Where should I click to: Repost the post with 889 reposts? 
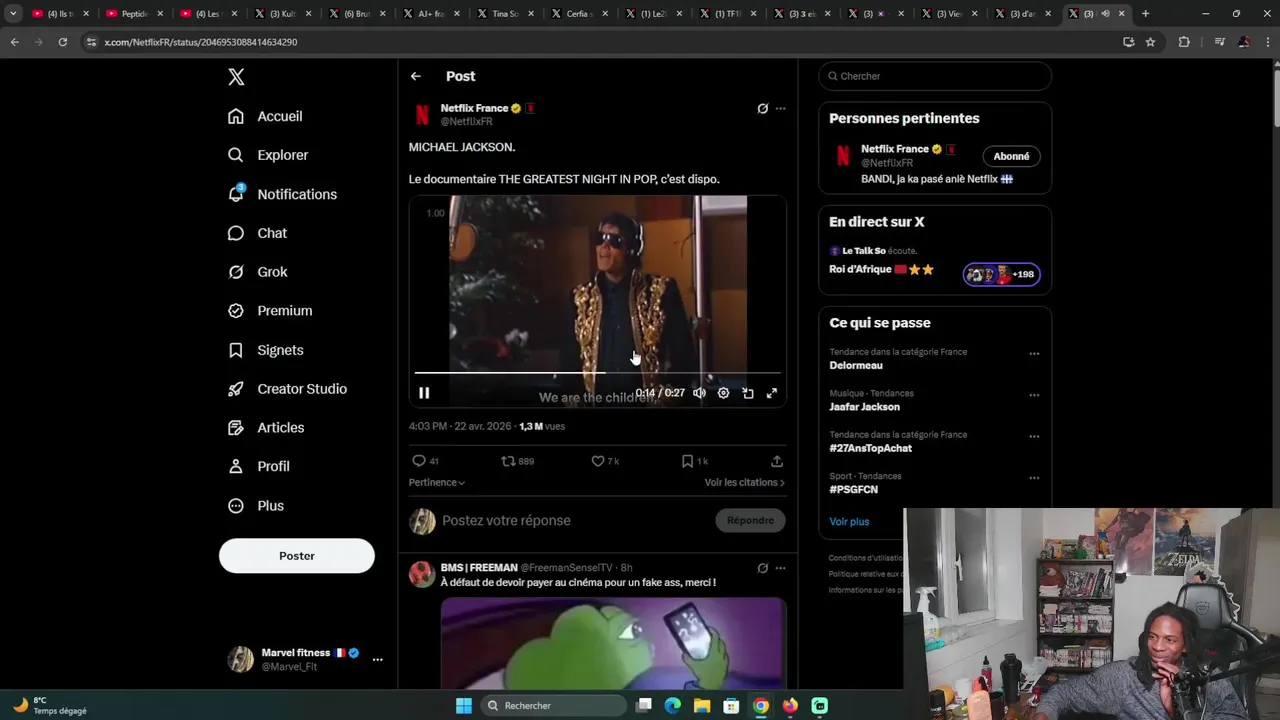click(x=509, y=461)
